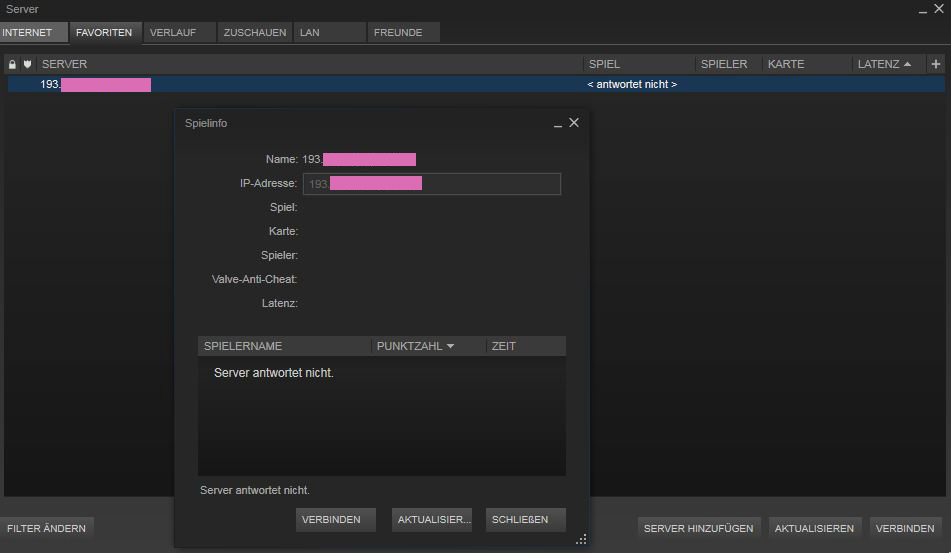The width and height of the screenshot is (951, 553).
Task: Click the VAC shield column icon
Action: click(27, 64)
